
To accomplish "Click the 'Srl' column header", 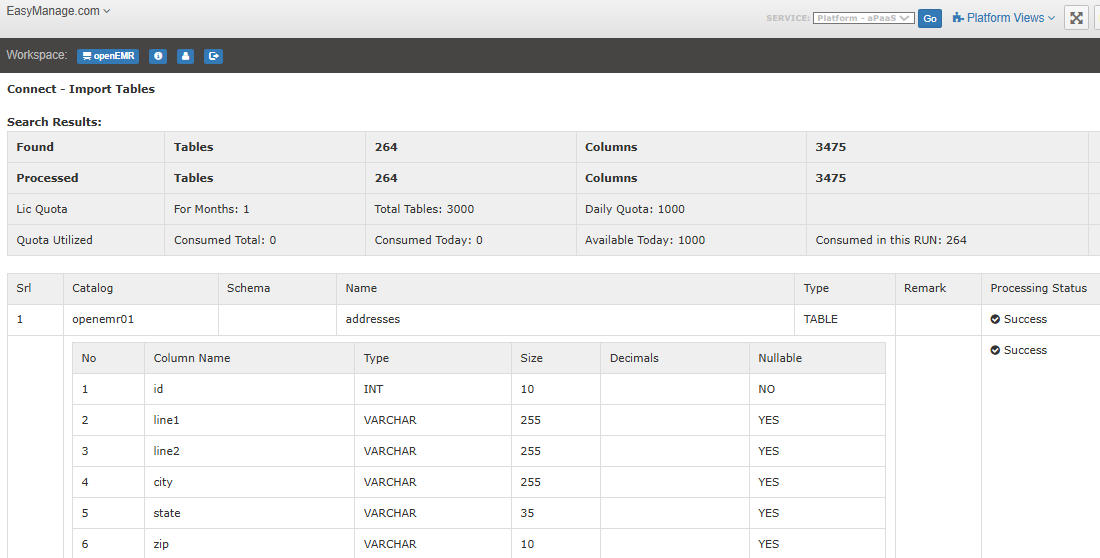I will [35, 288].
